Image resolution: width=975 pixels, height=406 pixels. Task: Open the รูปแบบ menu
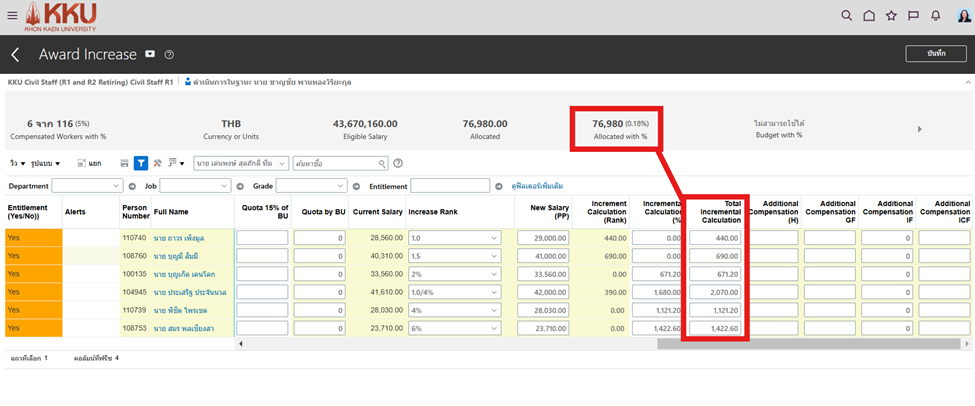tap(46, 163)
